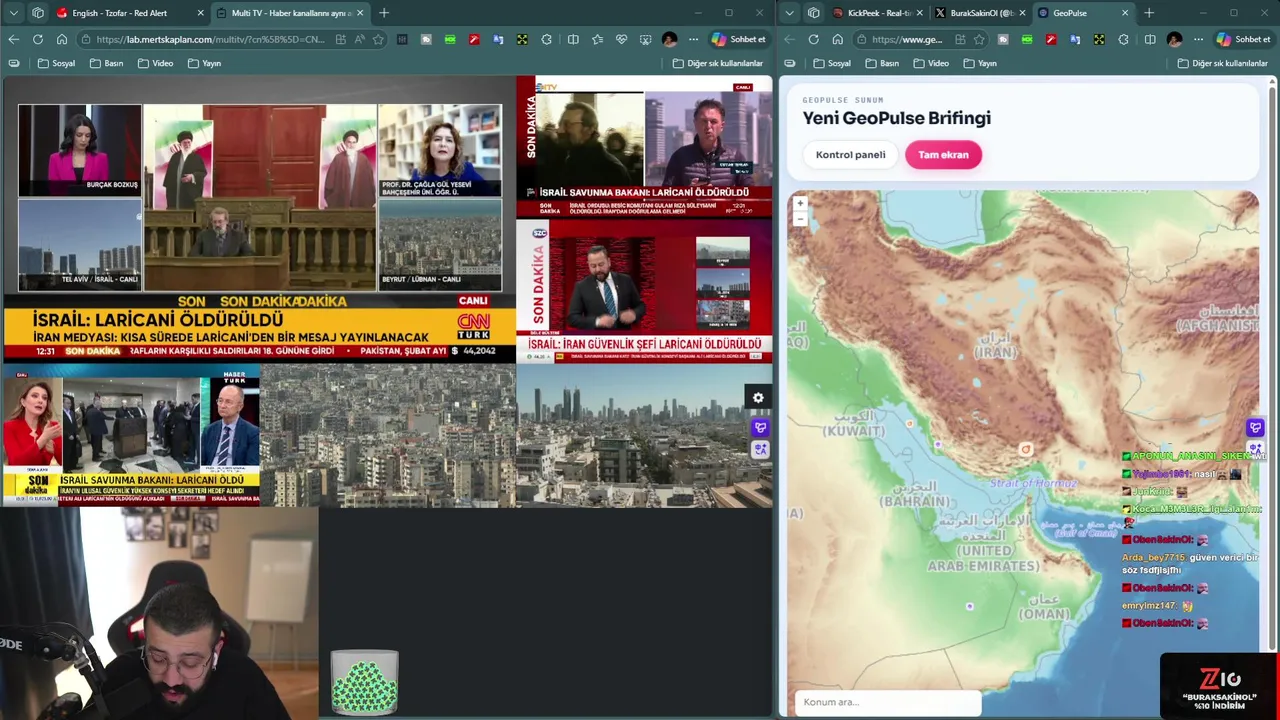
Task: Open Sohbet et Copilot in right window
Action: 1243,39
